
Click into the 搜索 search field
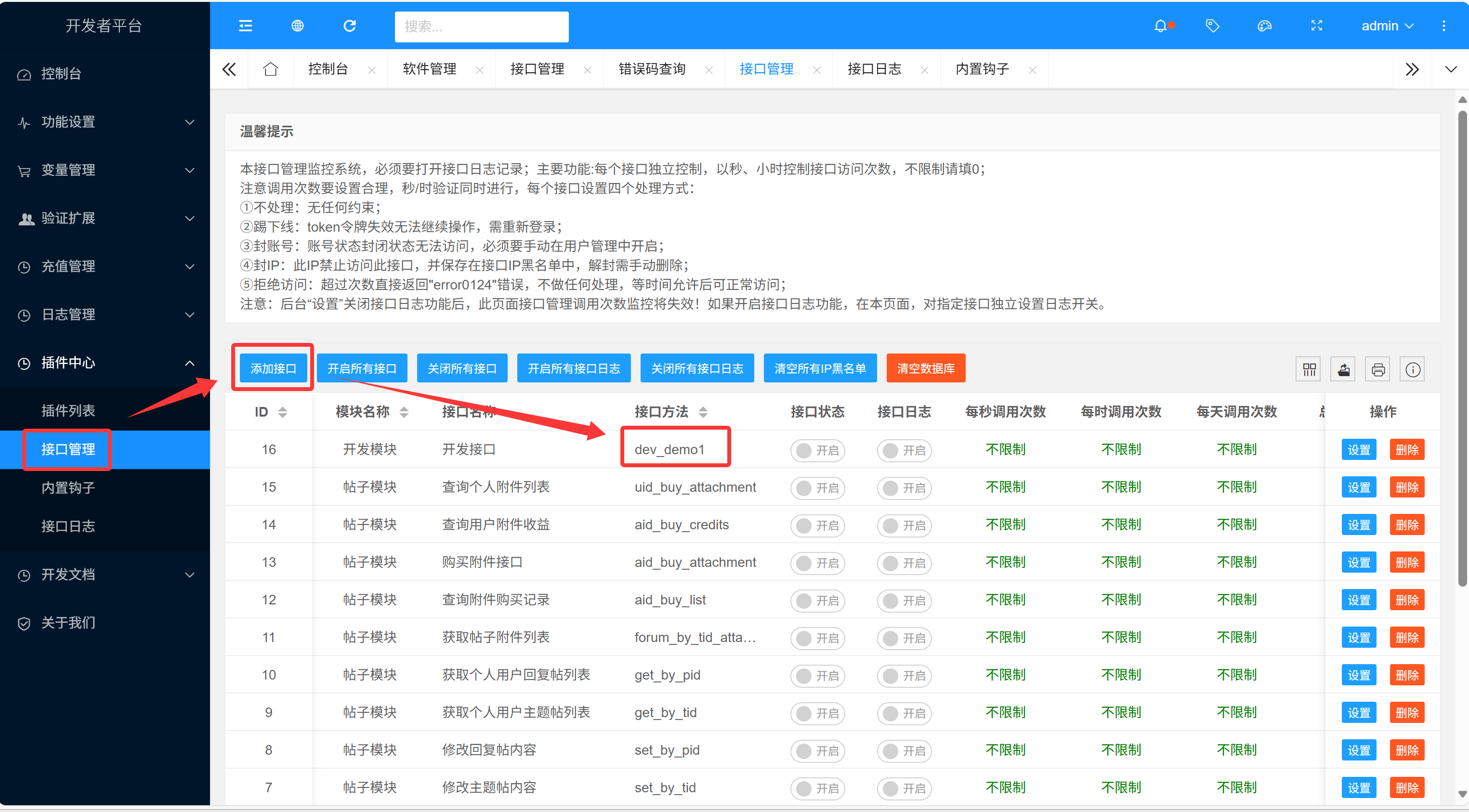tap(481, 26)
